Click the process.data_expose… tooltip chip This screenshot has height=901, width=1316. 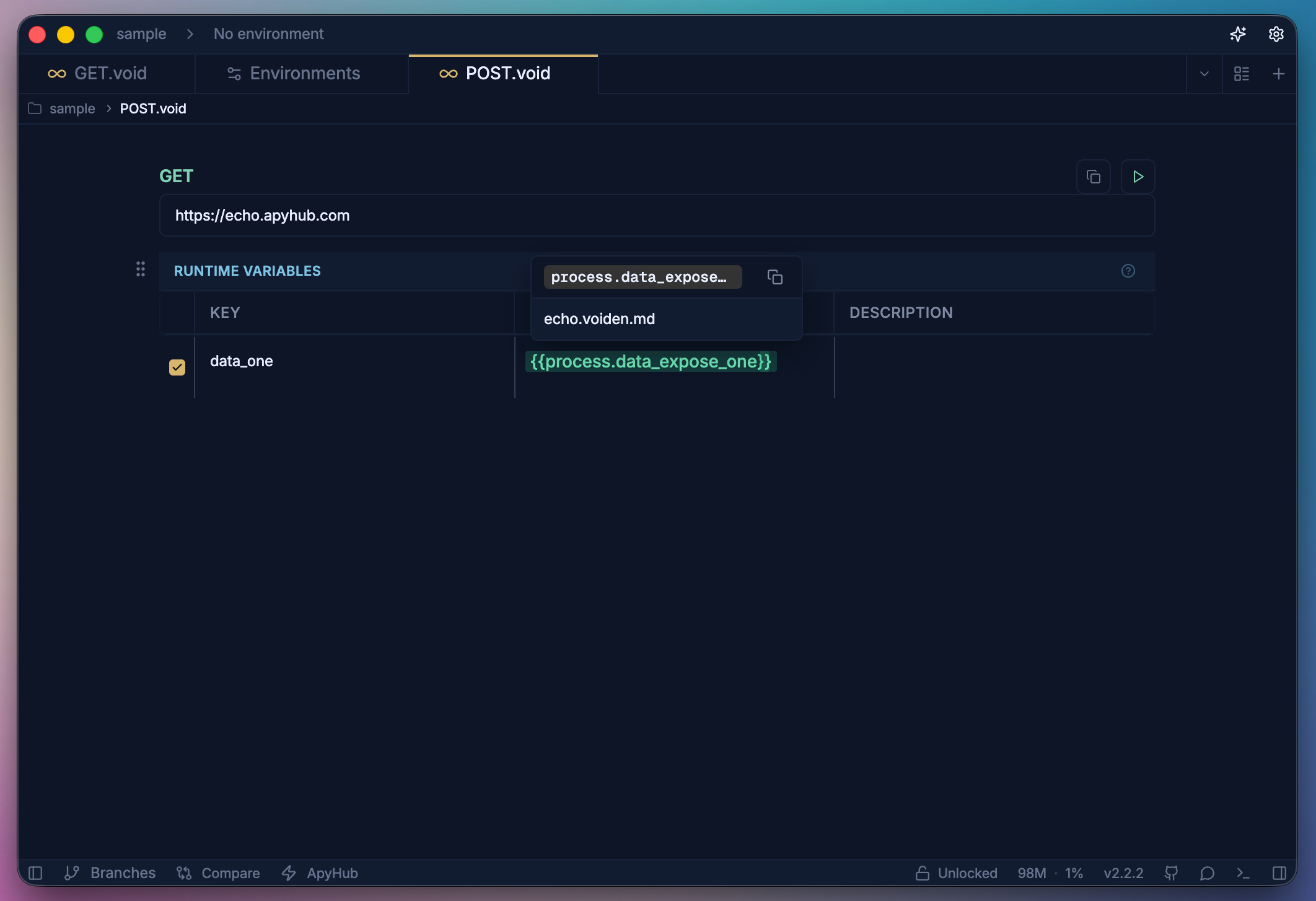pyautogui.click(x=643, y=277)
